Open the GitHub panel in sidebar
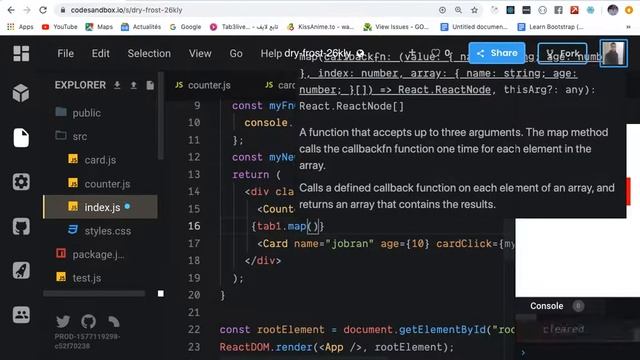The height and width of the screenshot is (360, 640). [x=21, y=226]
